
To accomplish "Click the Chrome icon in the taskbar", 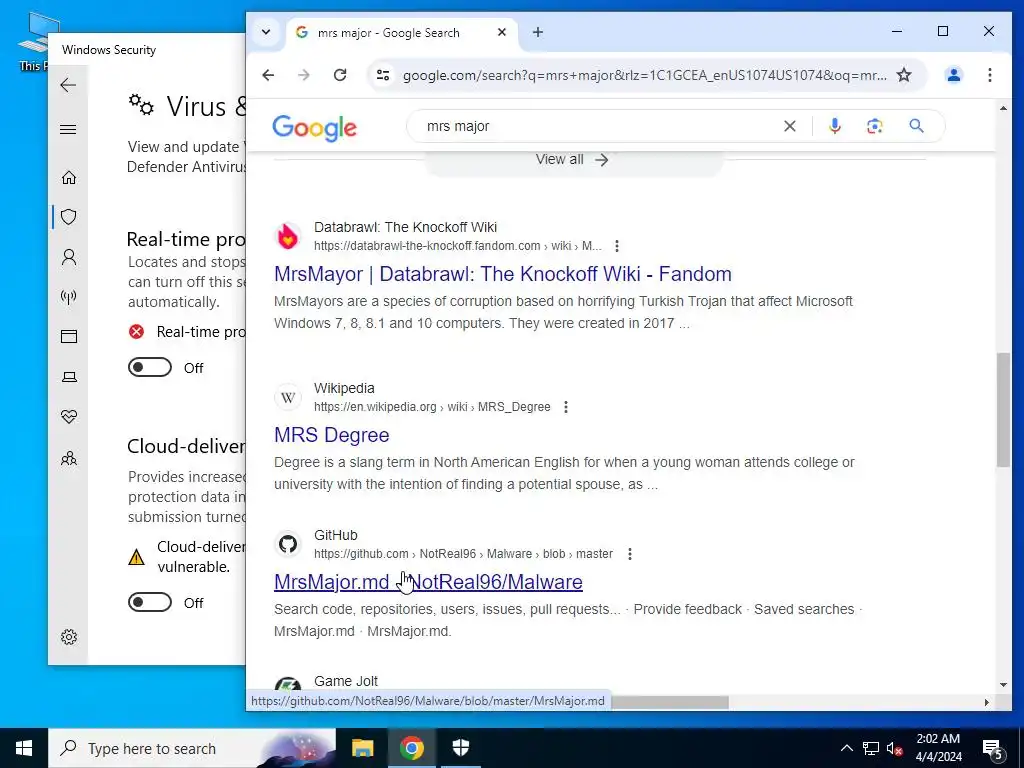I will [x=411, y=748].
